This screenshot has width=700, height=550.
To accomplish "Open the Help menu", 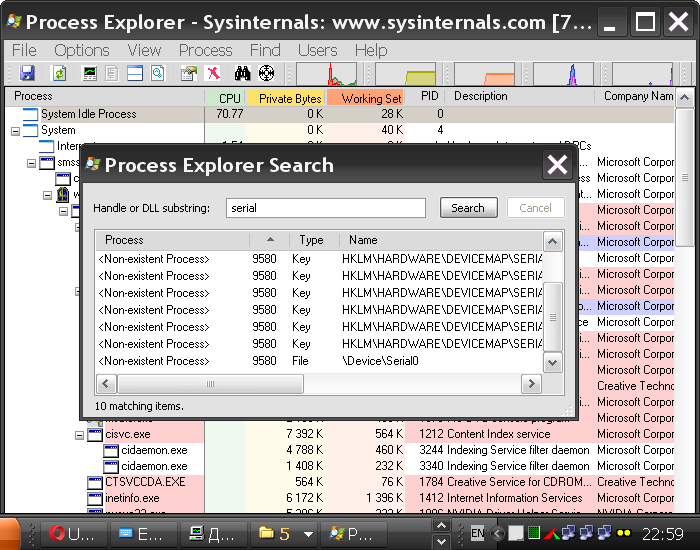I will point(371,50).
